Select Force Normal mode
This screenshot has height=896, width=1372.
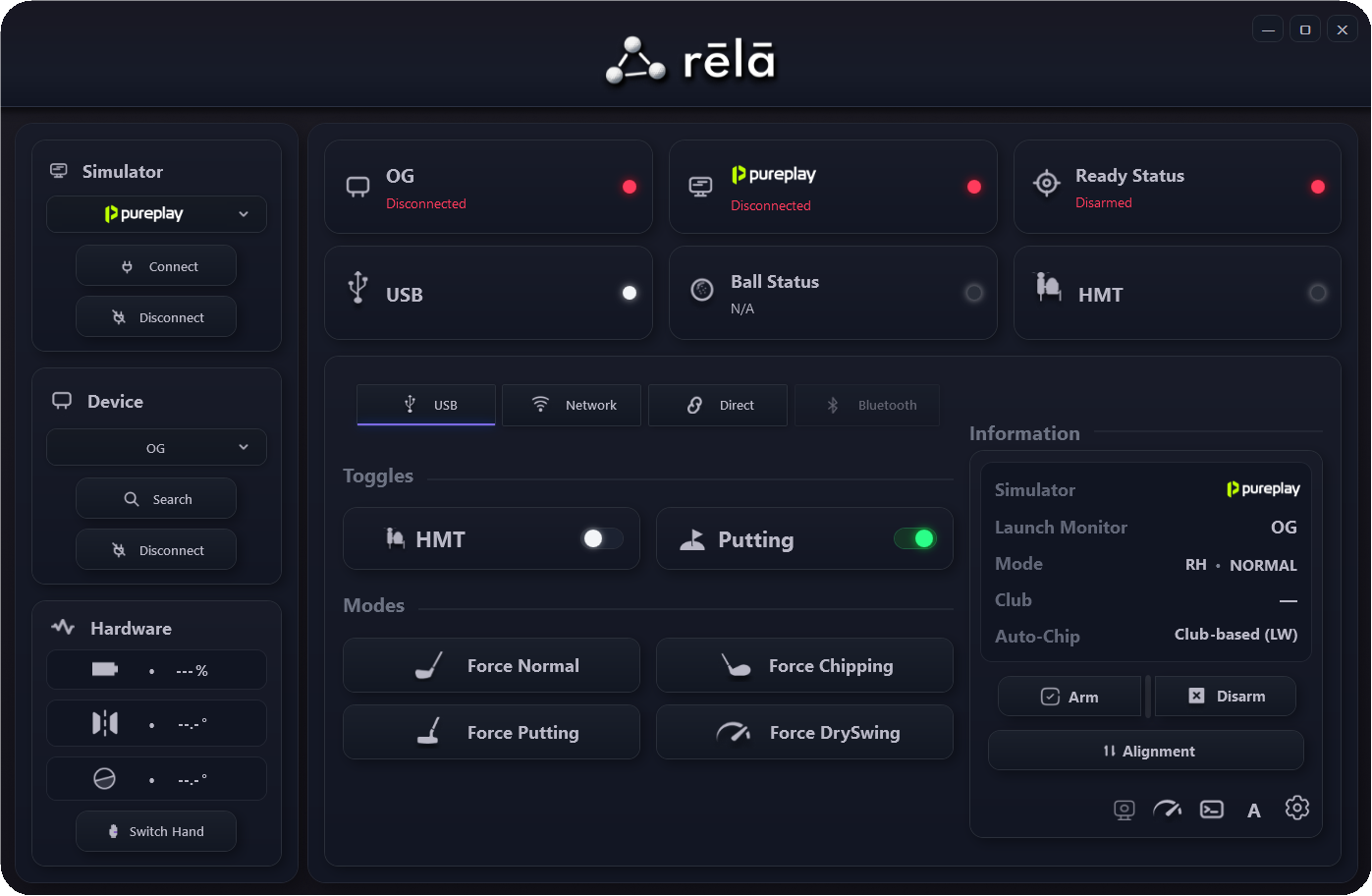pyautogui.click(x=491, y=665)
